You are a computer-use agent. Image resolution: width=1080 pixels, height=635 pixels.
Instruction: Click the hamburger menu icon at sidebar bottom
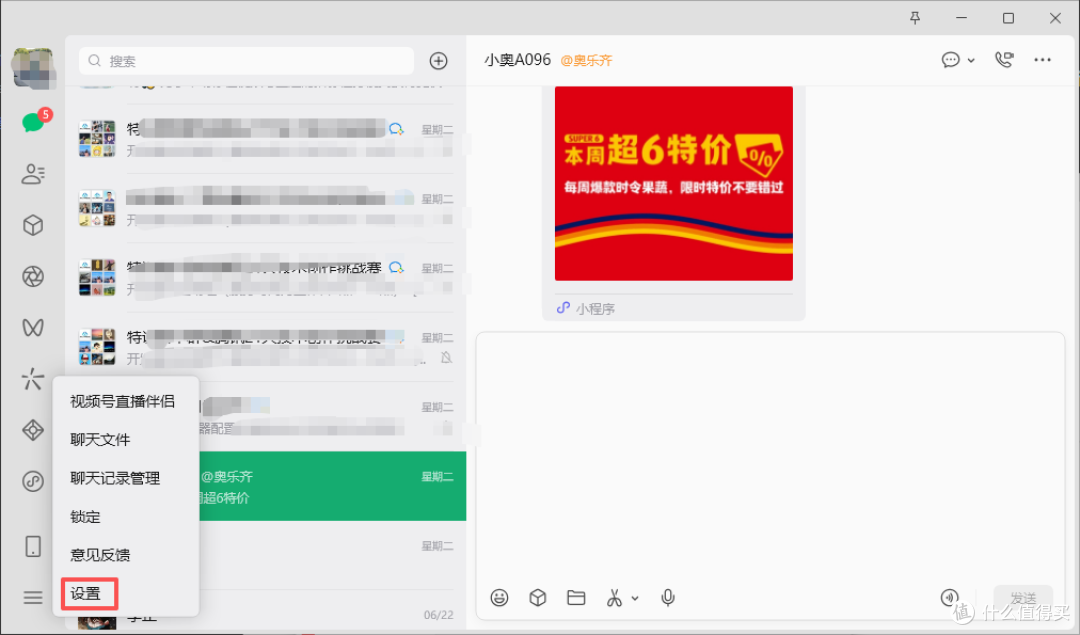tap(33, 597)
